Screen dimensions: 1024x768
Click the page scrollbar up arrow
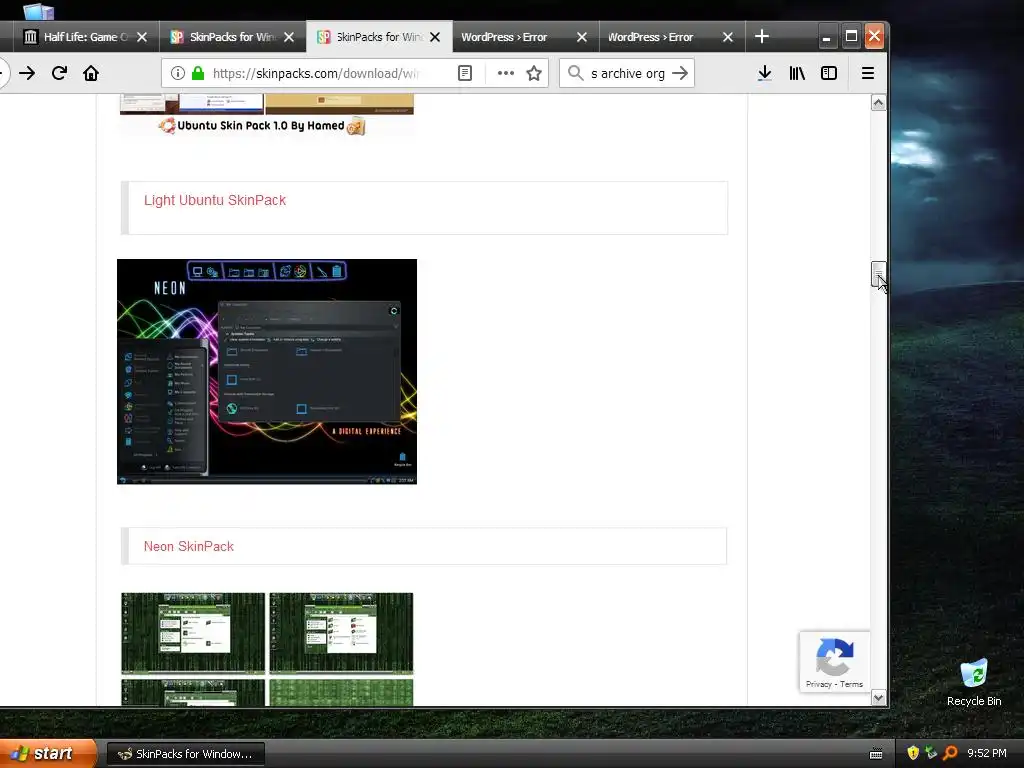[878, 103]
